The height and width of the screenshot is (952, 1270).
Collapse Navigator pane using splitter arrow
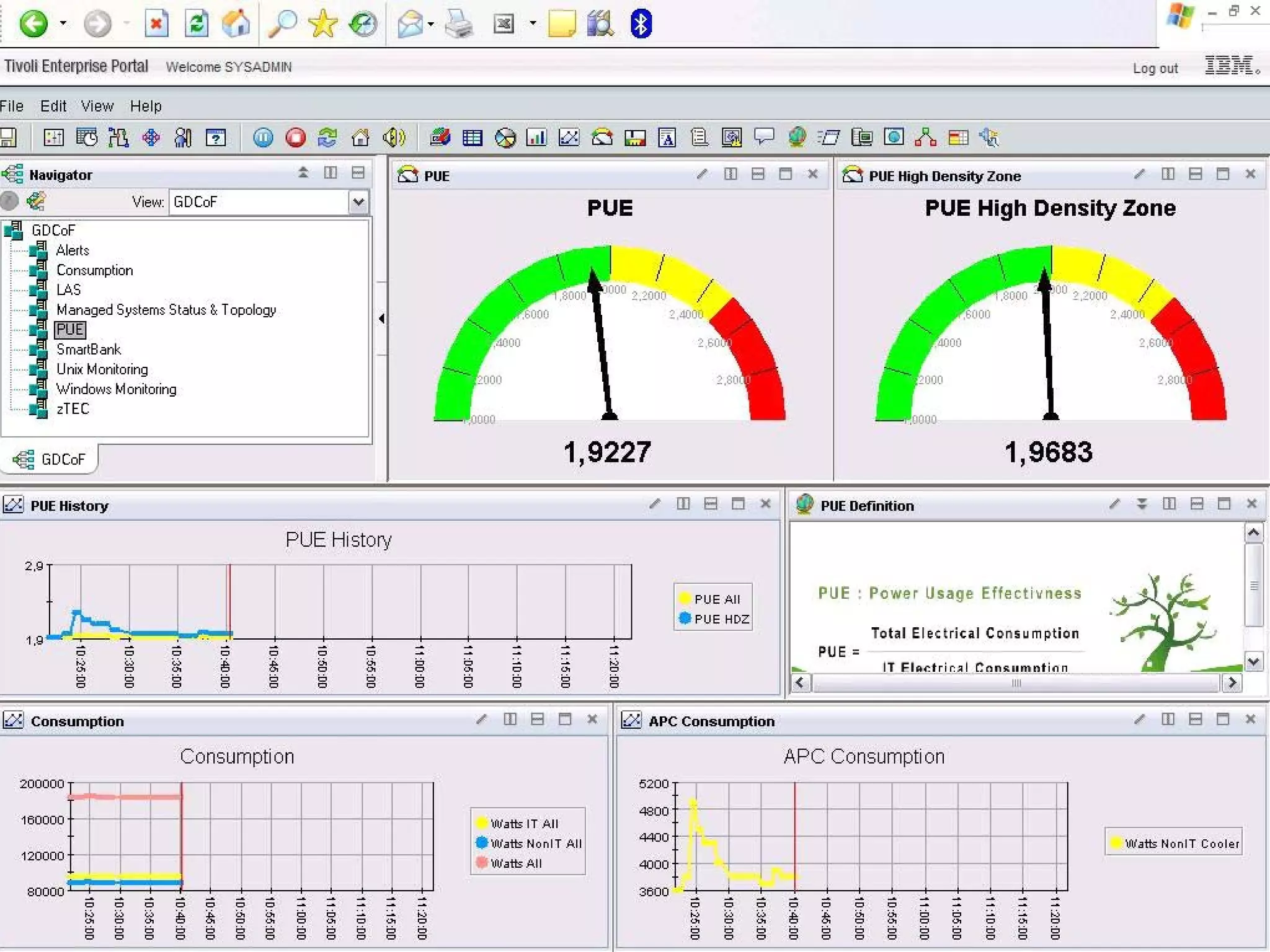[x=381, y=319]
